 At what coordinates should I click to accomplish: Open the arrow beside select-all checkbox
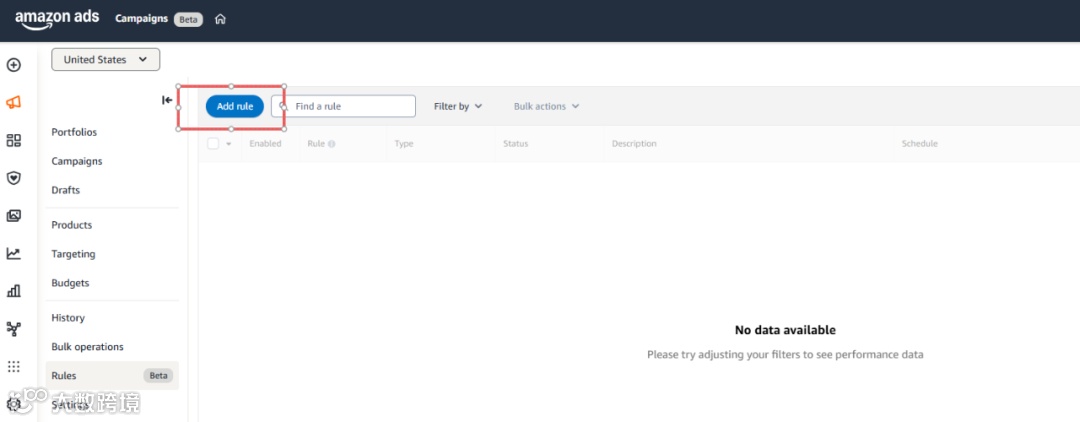click(x=229, y=144)
